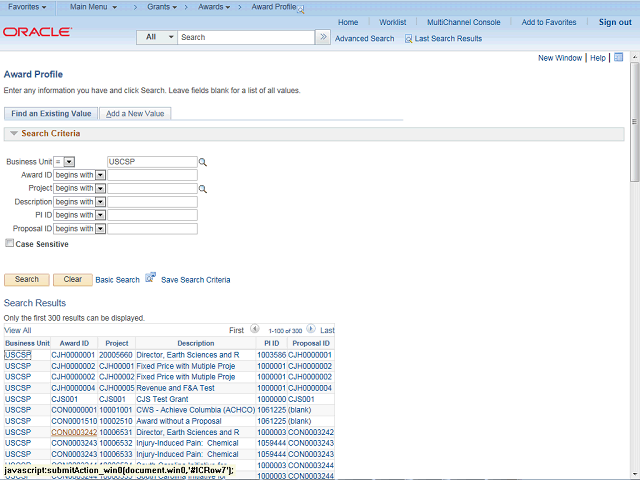Screen dimensions: 640x480
Task: Click the personalize page icon beside Help
Action: tap(618, 58)
